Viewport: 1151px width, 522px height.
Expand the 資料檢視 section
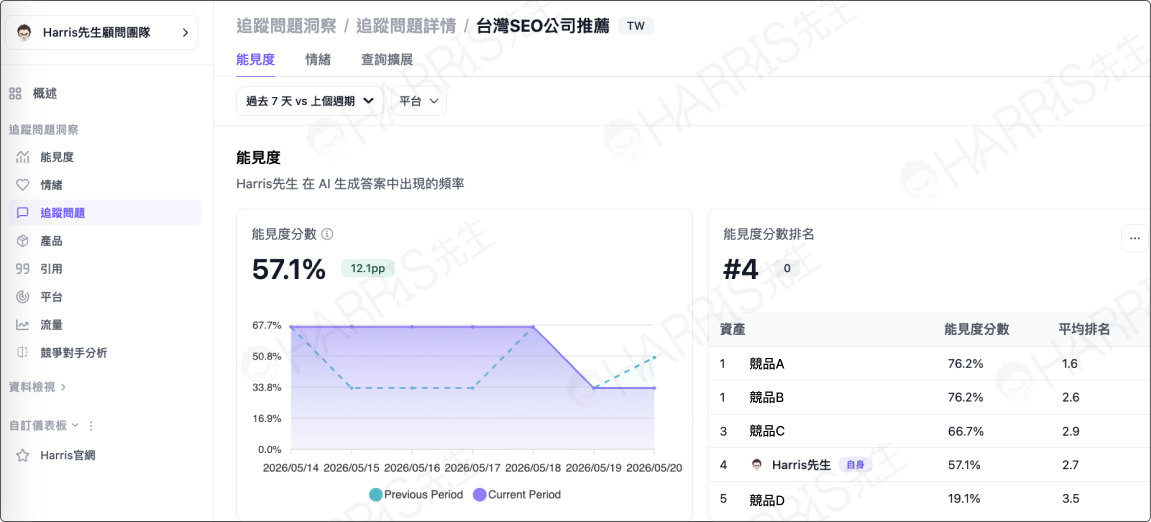point(37,386)
